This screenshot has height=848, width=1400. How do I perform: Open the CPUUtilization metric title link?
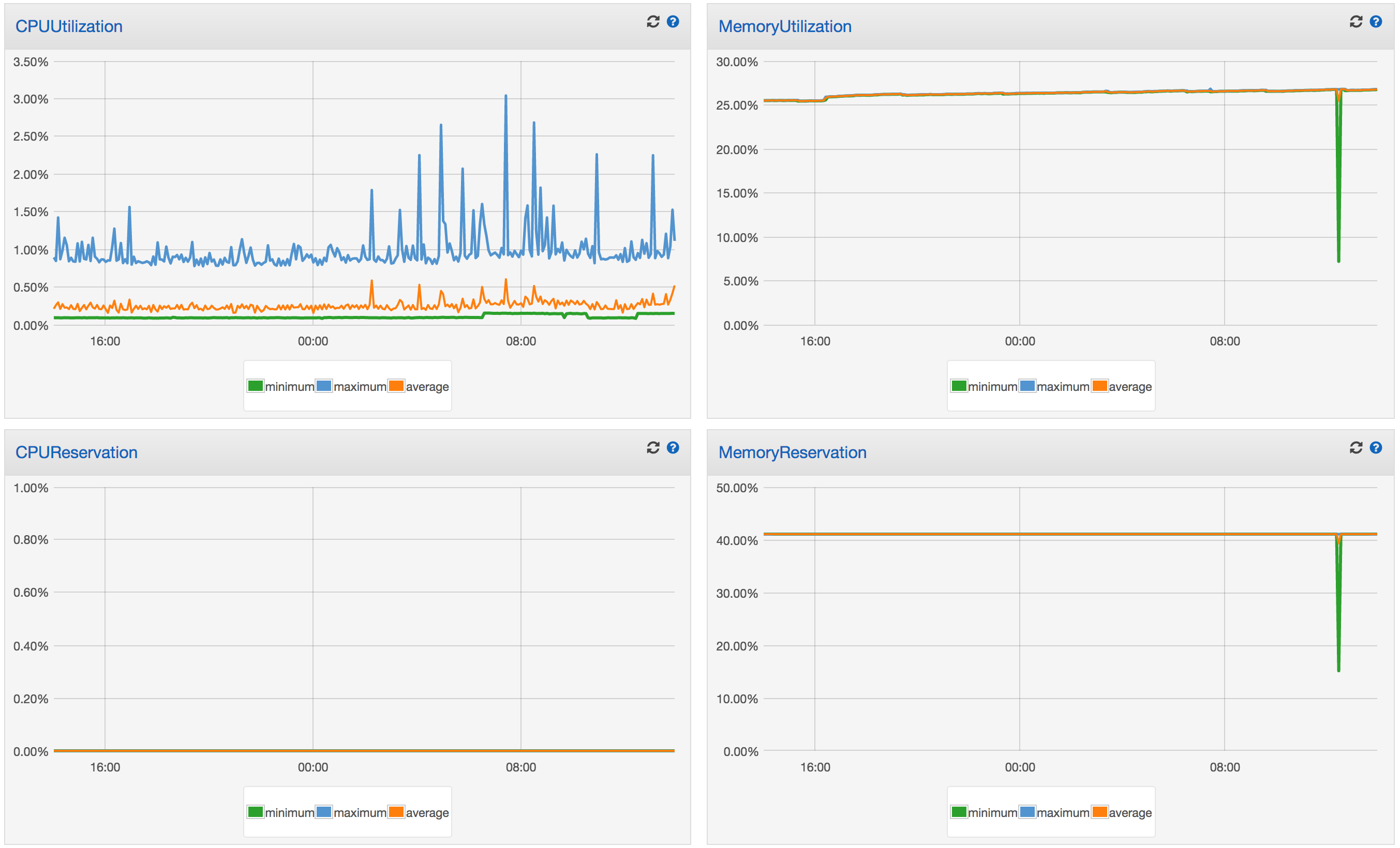(x=69, y=26)
